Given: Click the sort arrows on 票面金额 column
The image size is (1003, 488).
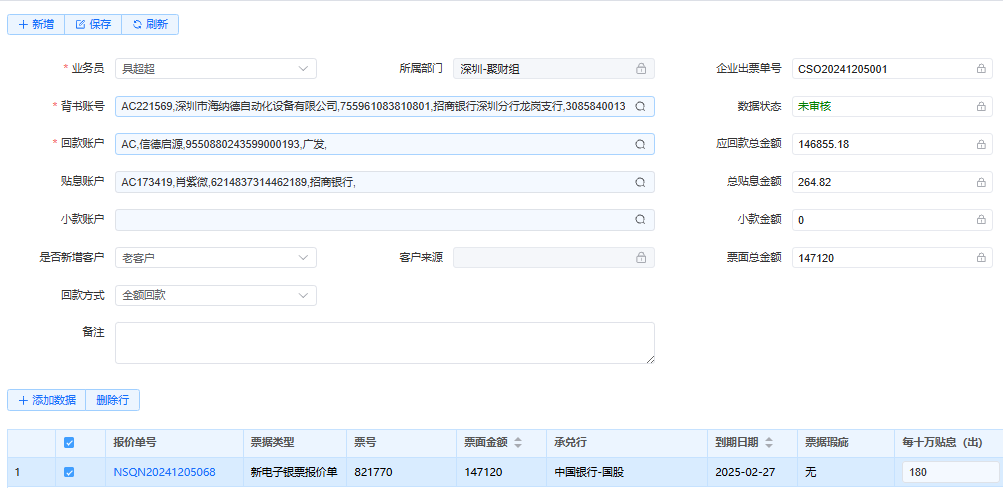Looking at the screenshot, I should (x=517, y=443).
